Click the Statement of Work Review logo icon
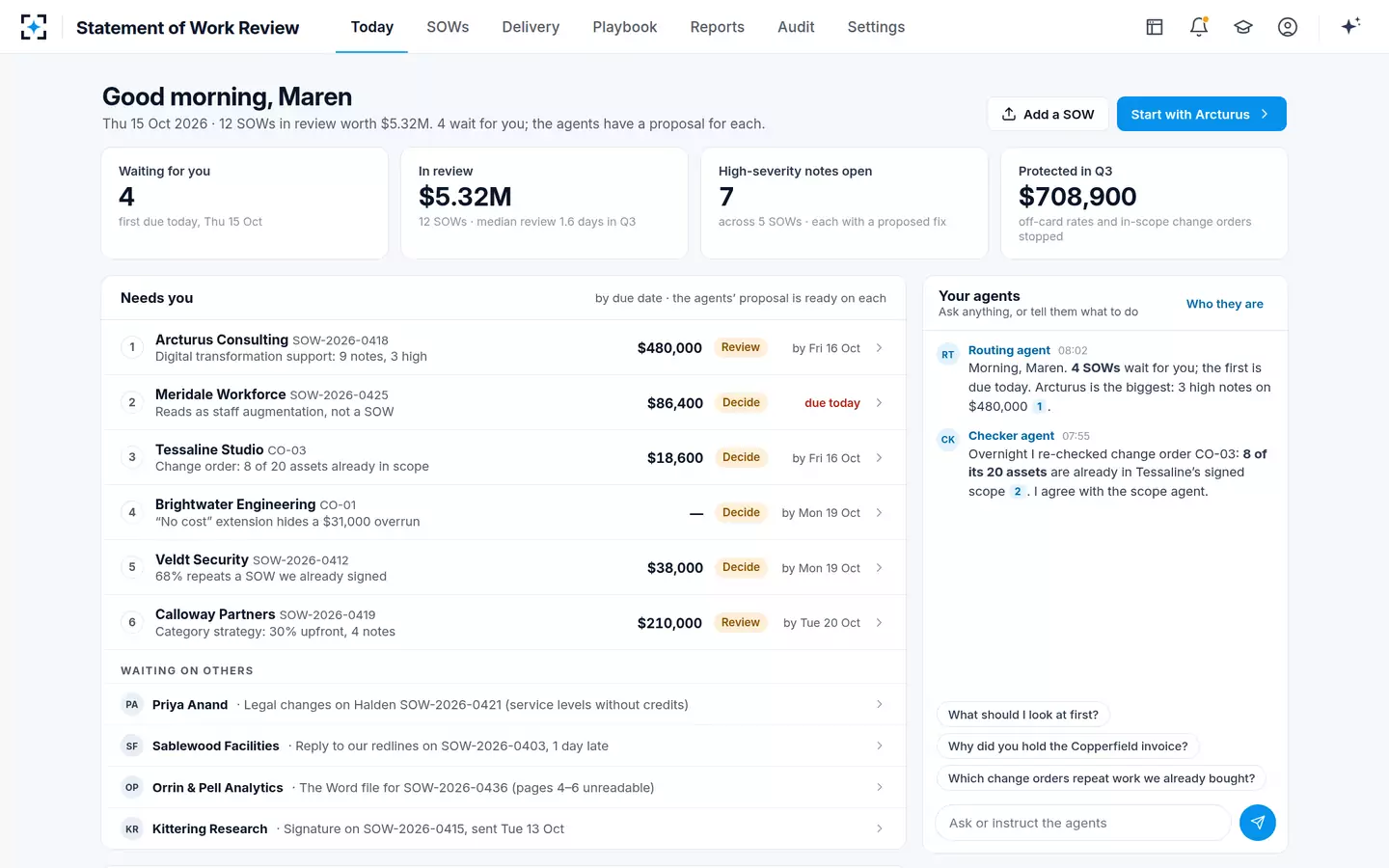 pyautogui.click(x=34, y=27)
